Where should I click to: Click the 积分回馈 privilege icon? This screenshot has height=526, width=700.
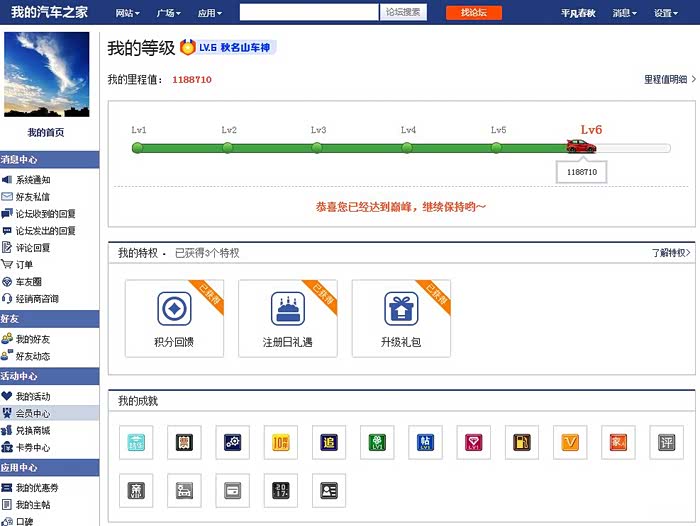pyautogui.click(x=174, y=309)
